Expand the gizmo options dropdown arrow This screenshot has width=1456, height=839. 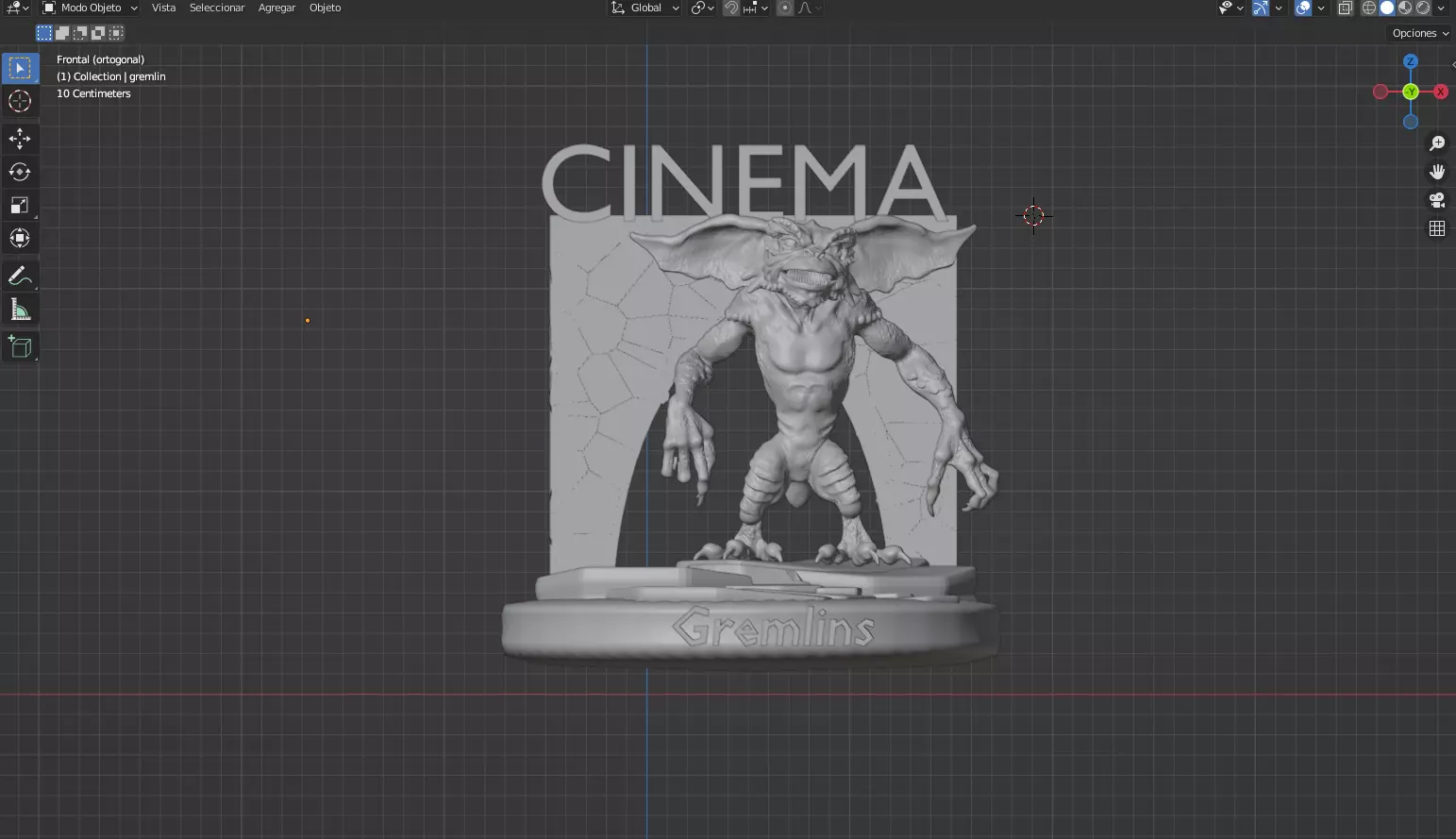coord(1279,8)
